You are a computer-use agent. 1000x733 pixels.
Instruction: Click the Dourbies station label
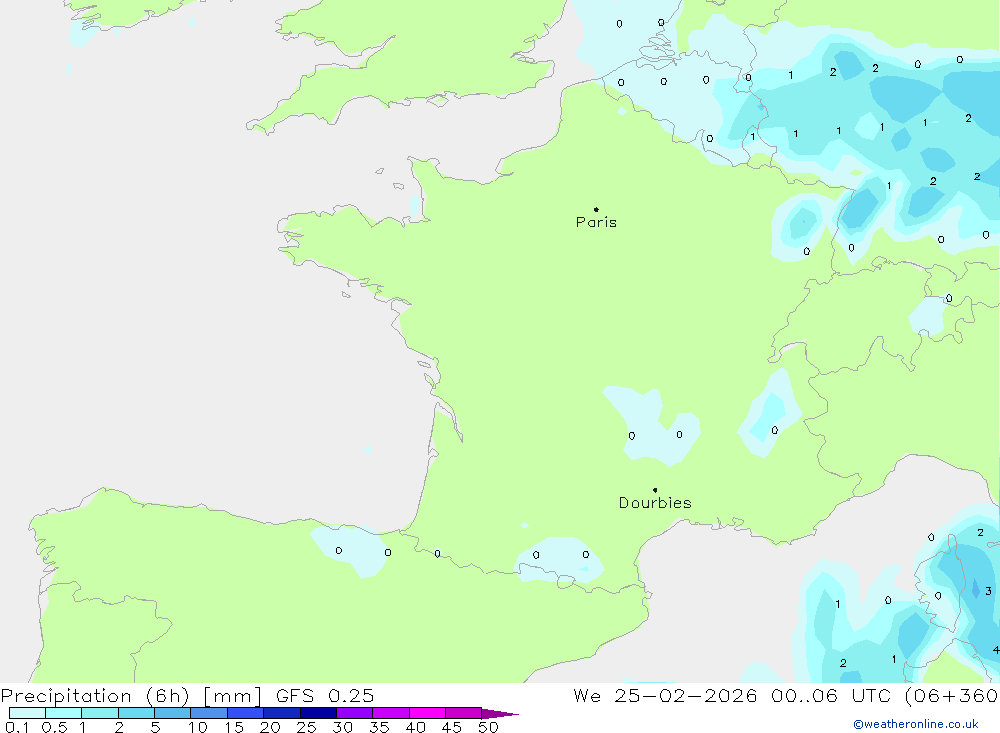tap(655, 503)
